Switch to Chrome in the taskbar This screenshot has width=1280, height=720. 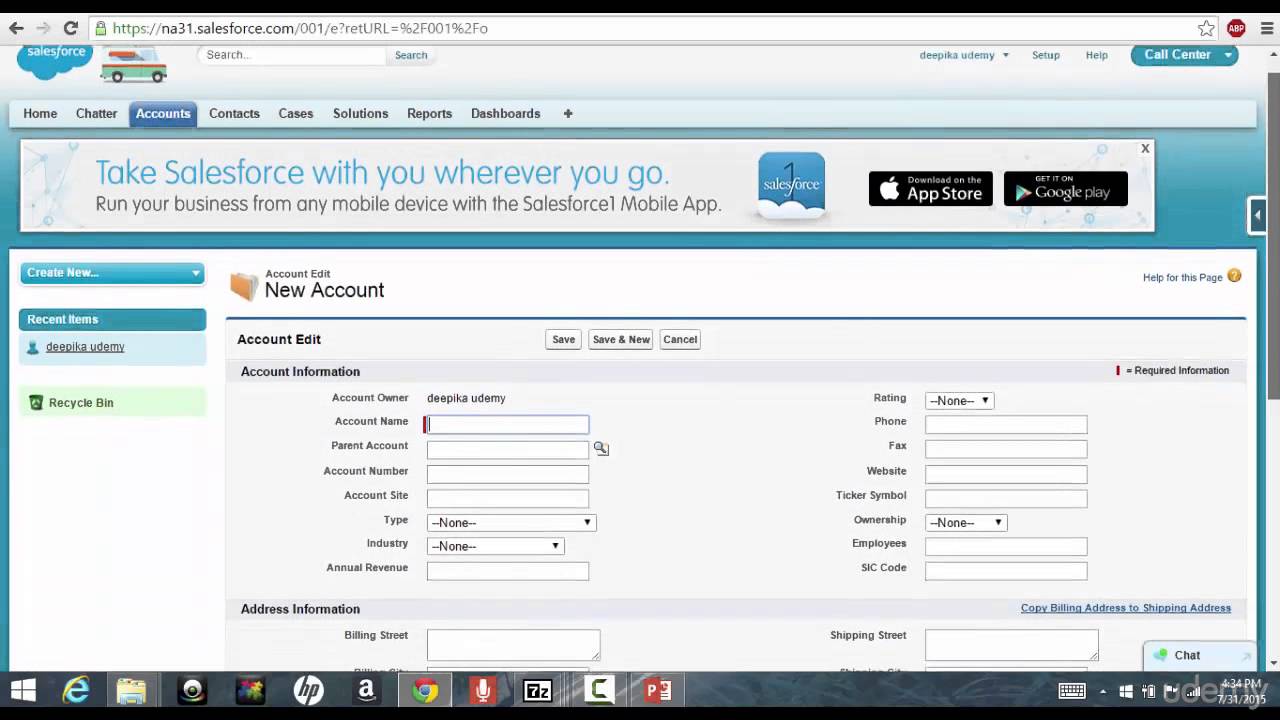(x=425, y=691)
